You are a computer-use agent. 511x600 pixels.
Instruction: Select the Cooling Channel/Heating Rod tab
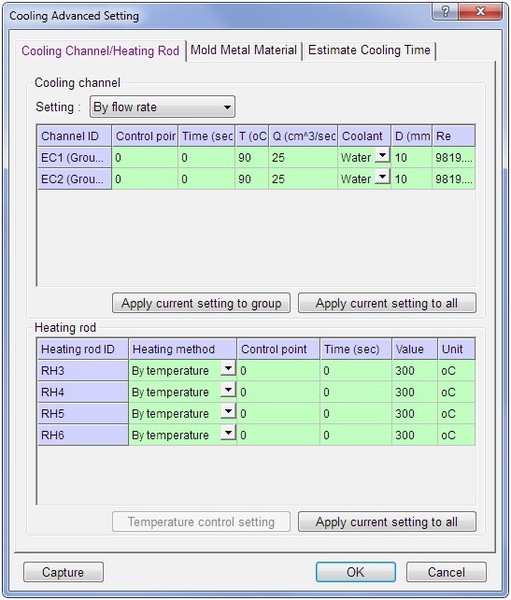(100, 51)
